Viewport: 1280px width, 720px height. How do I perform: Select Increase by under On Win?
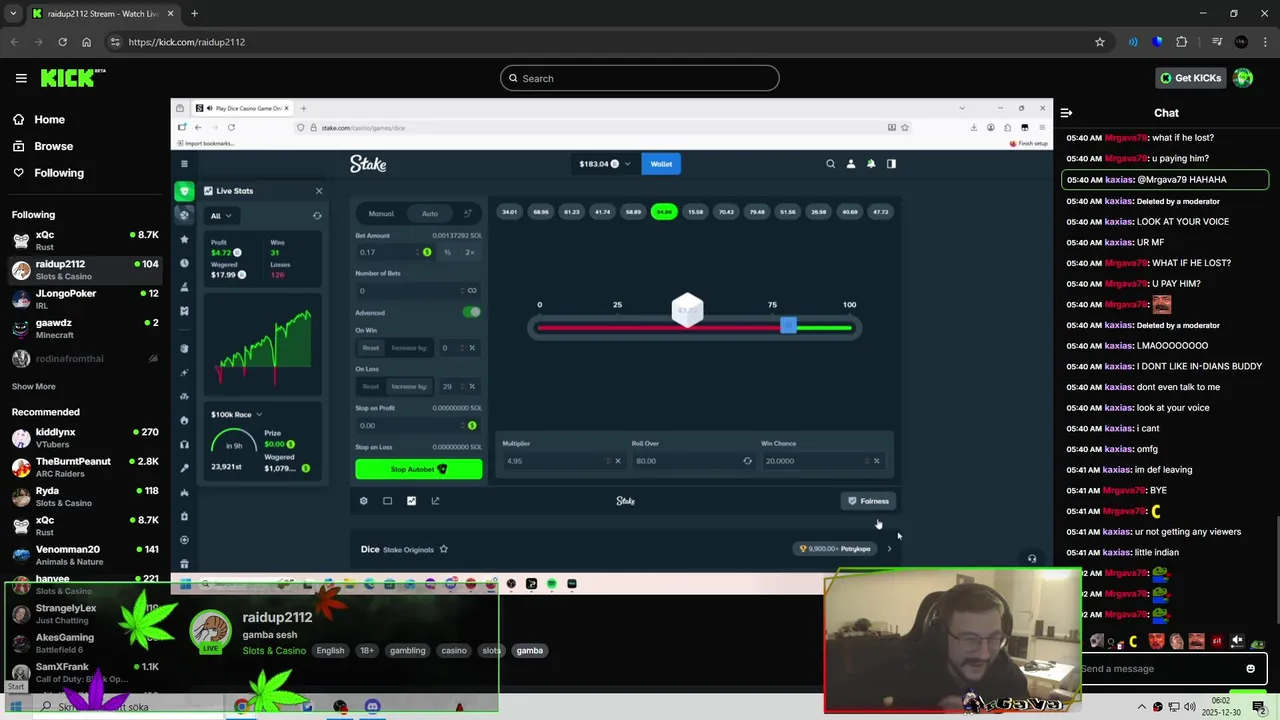coord(409,348)
